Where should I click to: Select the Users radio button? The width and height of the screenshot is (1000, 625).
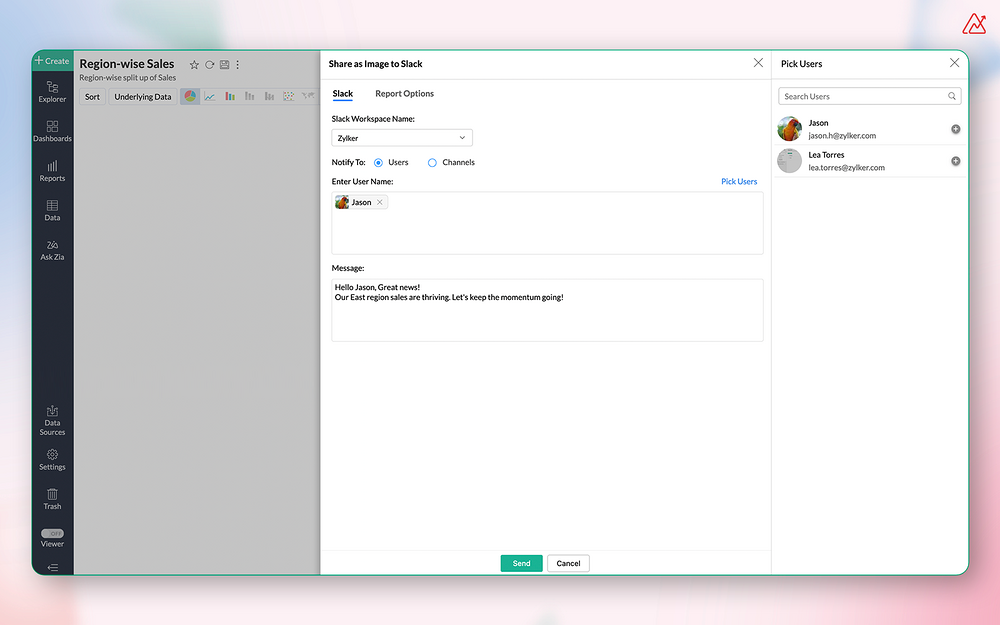pos(378,163)
